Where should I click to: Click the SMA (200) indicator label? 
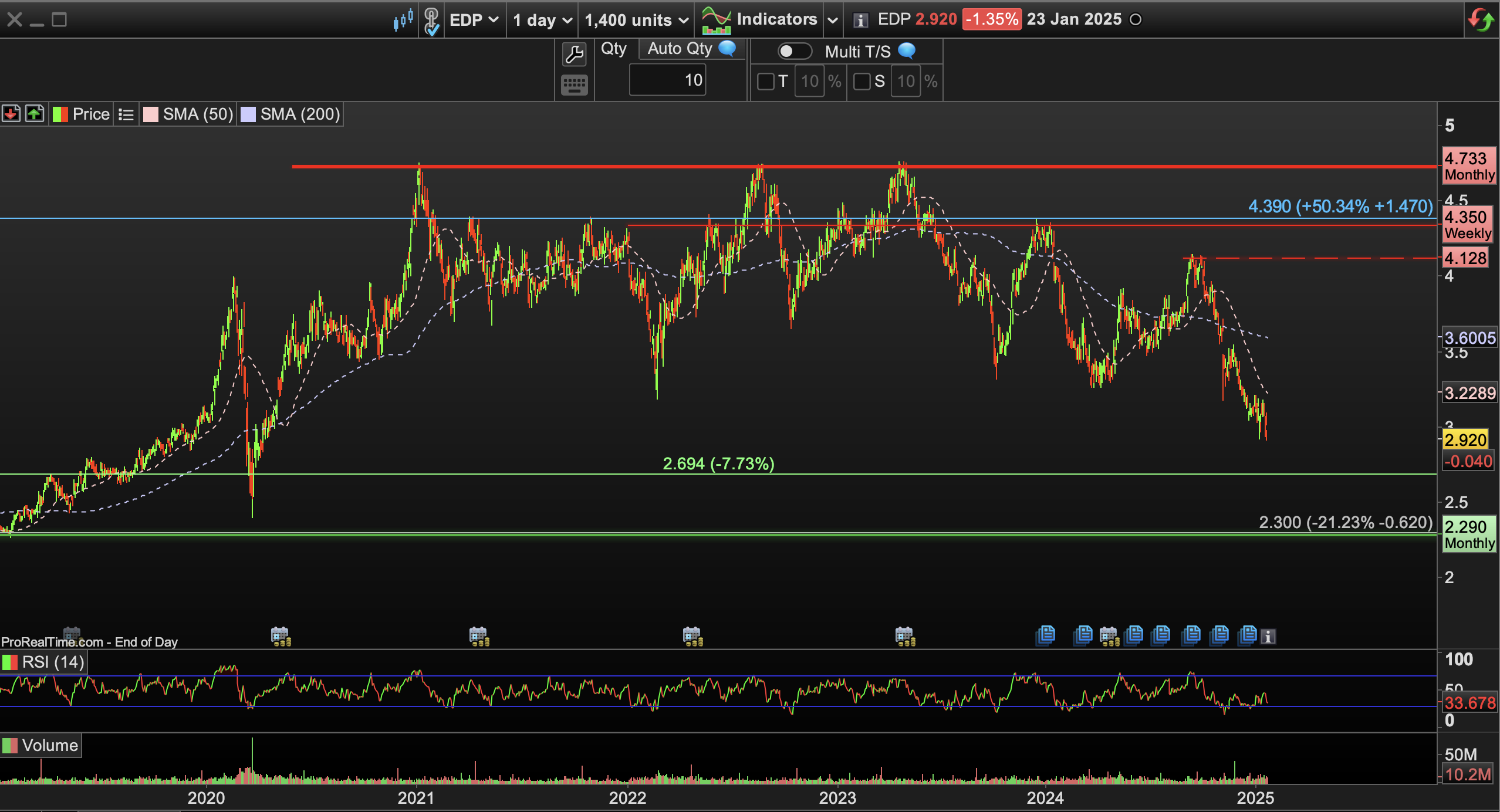pyautogui.click(x=299, y=114)
